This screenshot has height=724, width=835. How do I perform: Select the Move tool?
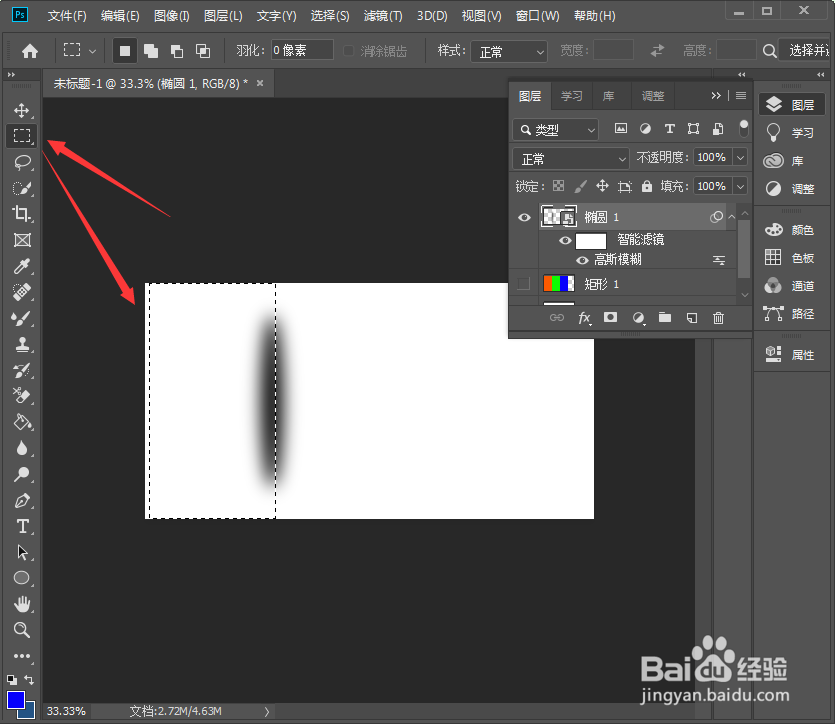(x=21, y=110)
